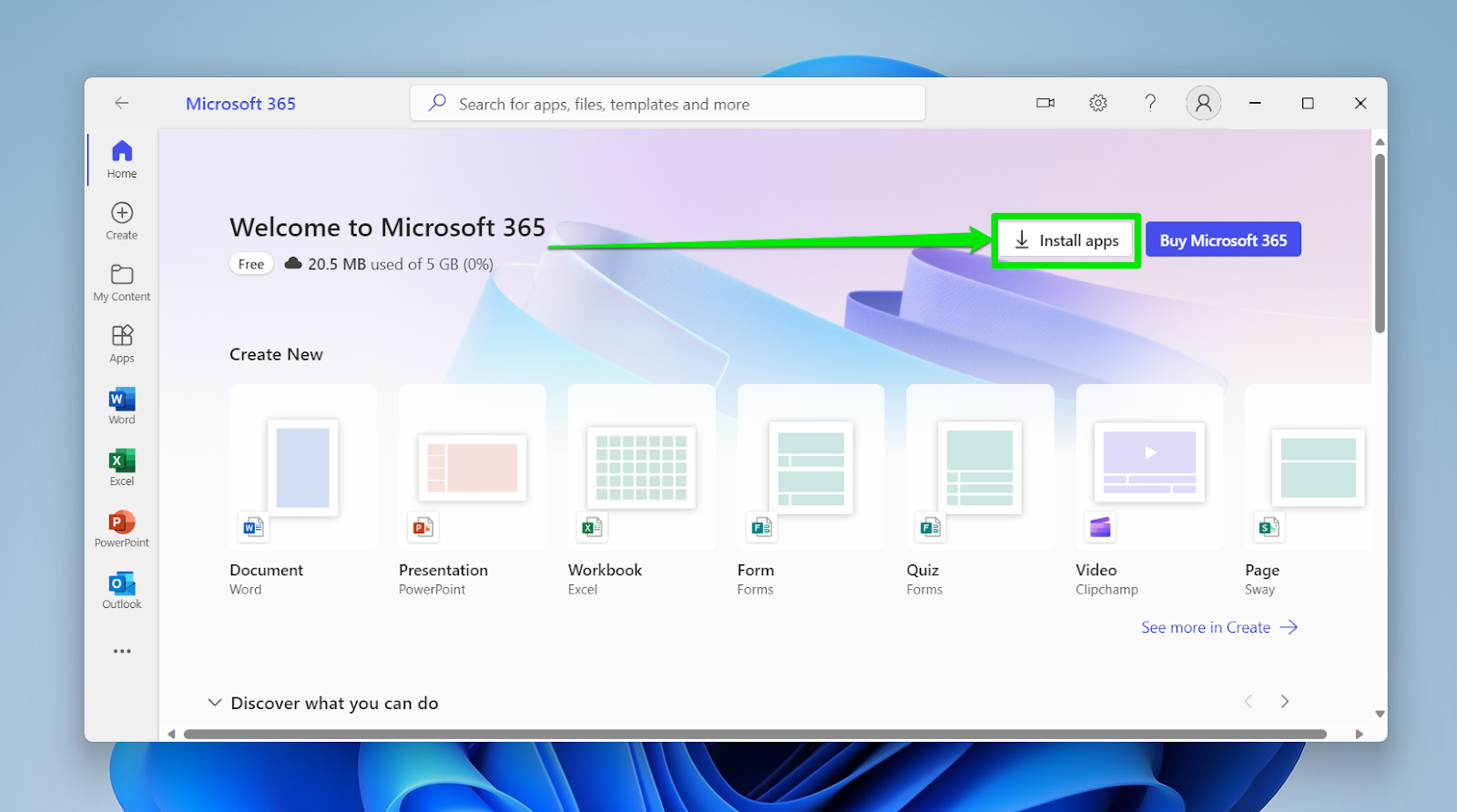Click the PowerPoint badge on Presentation card
The width and height of the screenshot is (1457, 812).
coord(423,527)
